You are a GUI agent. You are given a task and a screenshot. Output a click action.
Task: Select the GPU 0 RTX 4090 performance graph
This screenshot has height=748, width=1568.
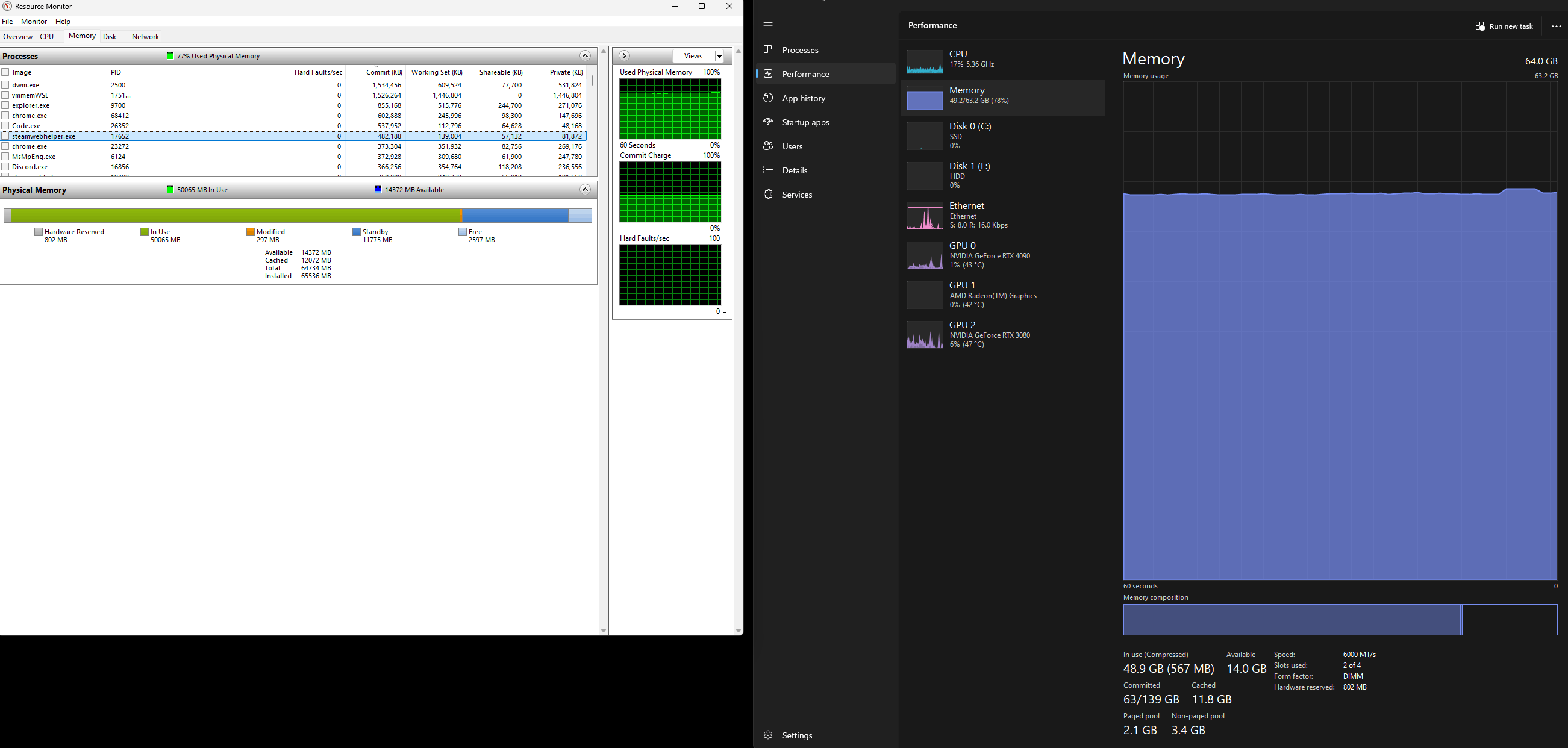[x=925, y=255]
